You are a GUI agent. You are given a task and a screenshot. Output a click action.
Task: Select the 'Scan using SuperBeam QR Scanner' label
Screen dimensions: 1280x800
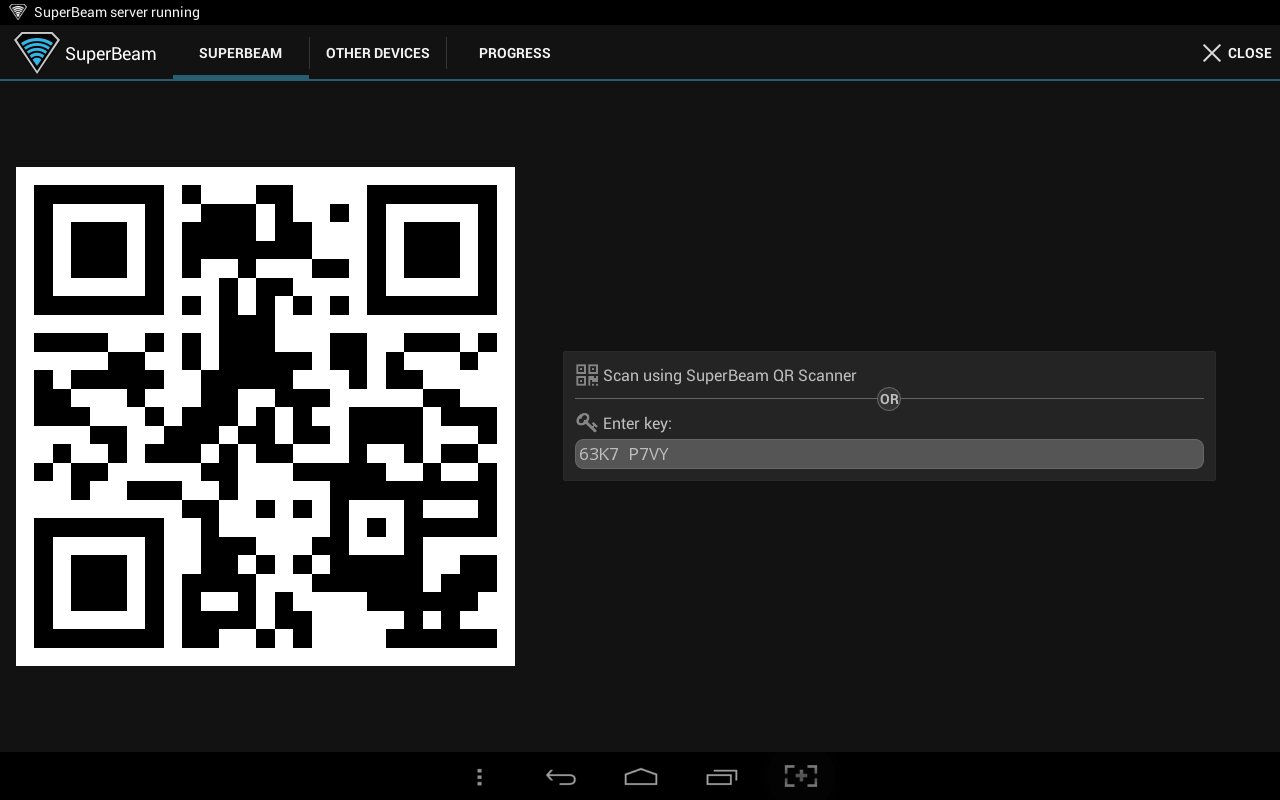(x=729, y=376)
